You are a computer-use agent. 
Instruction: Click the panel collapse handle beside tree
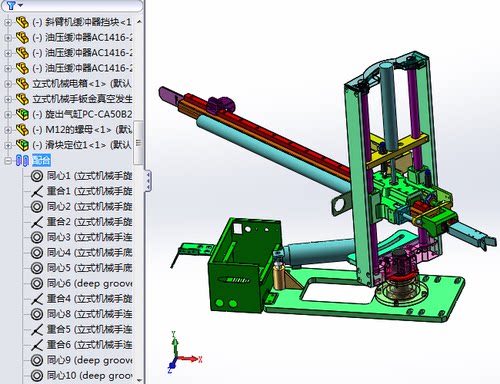point(148,181)
